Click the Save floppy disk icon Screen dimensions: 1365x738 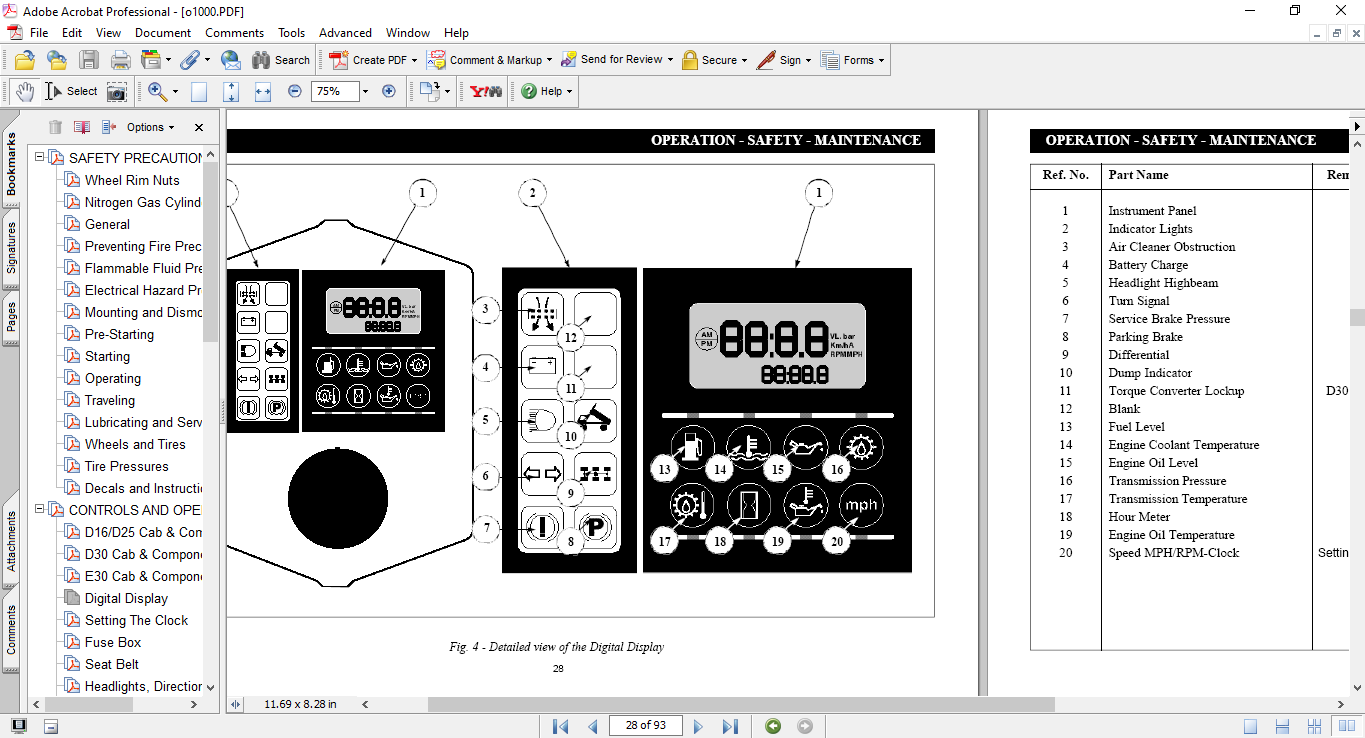tap(89, 60)
